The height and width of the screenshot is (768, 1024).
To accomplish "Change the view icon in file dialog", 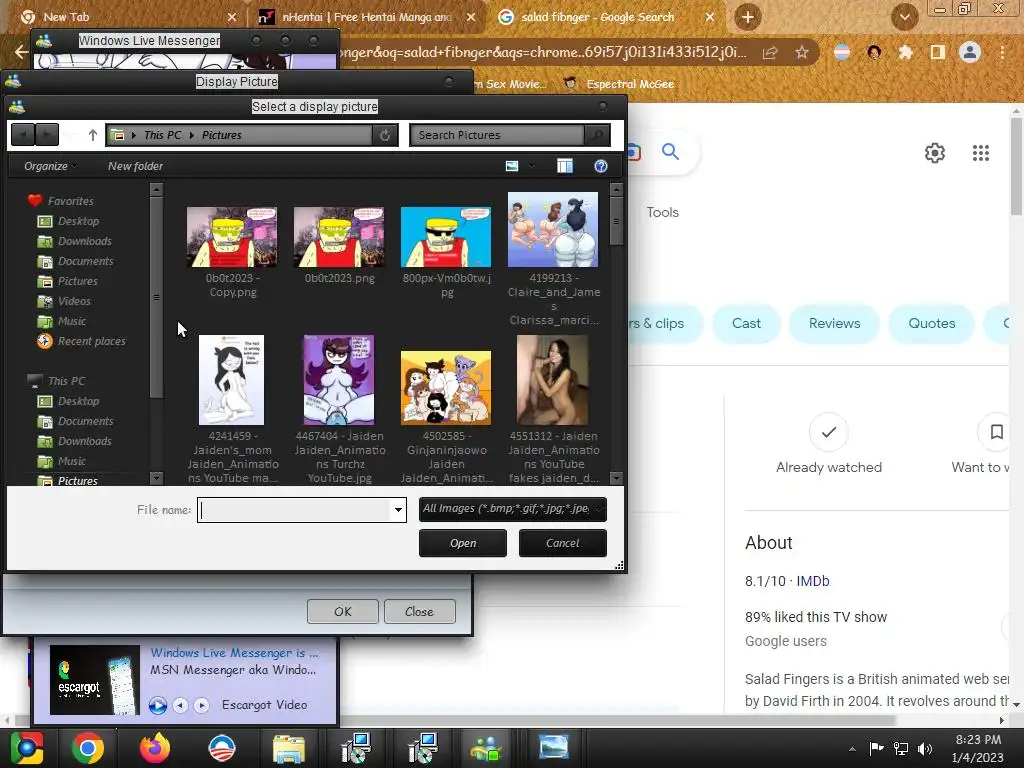I will point(512,166).
